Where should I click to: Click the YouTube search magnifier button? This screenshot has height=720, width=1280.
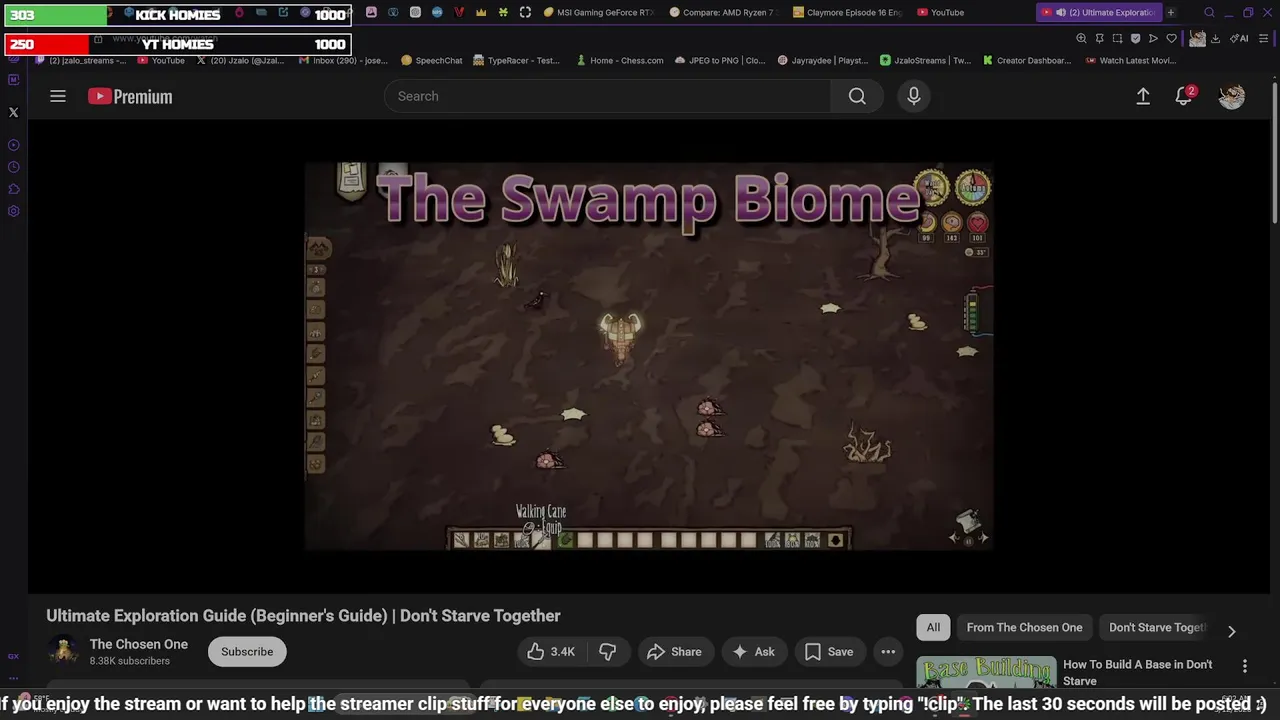(857, 96)
